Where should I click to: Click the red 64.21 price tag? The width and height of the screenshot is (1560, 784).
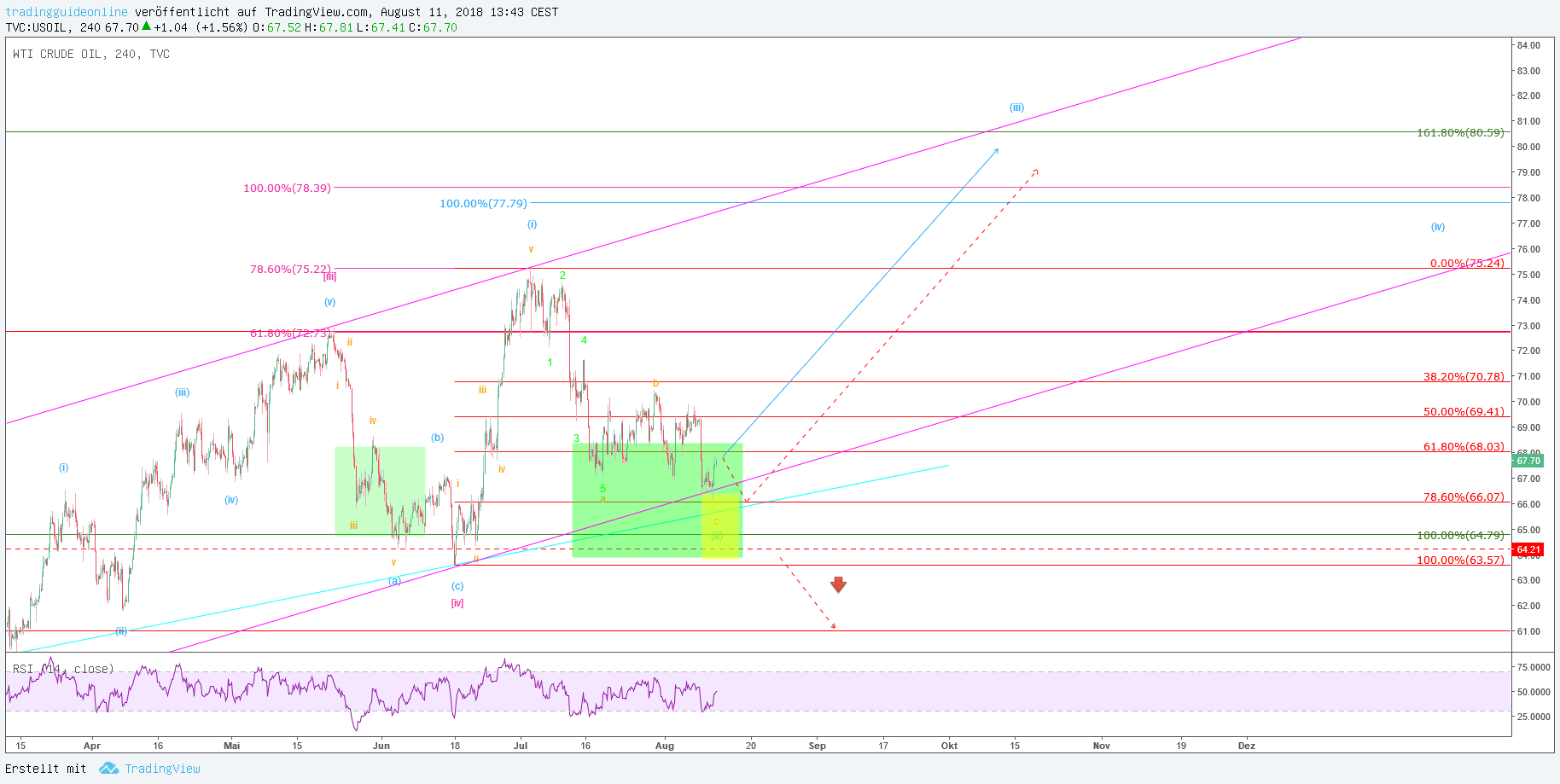click(1528, 549)
